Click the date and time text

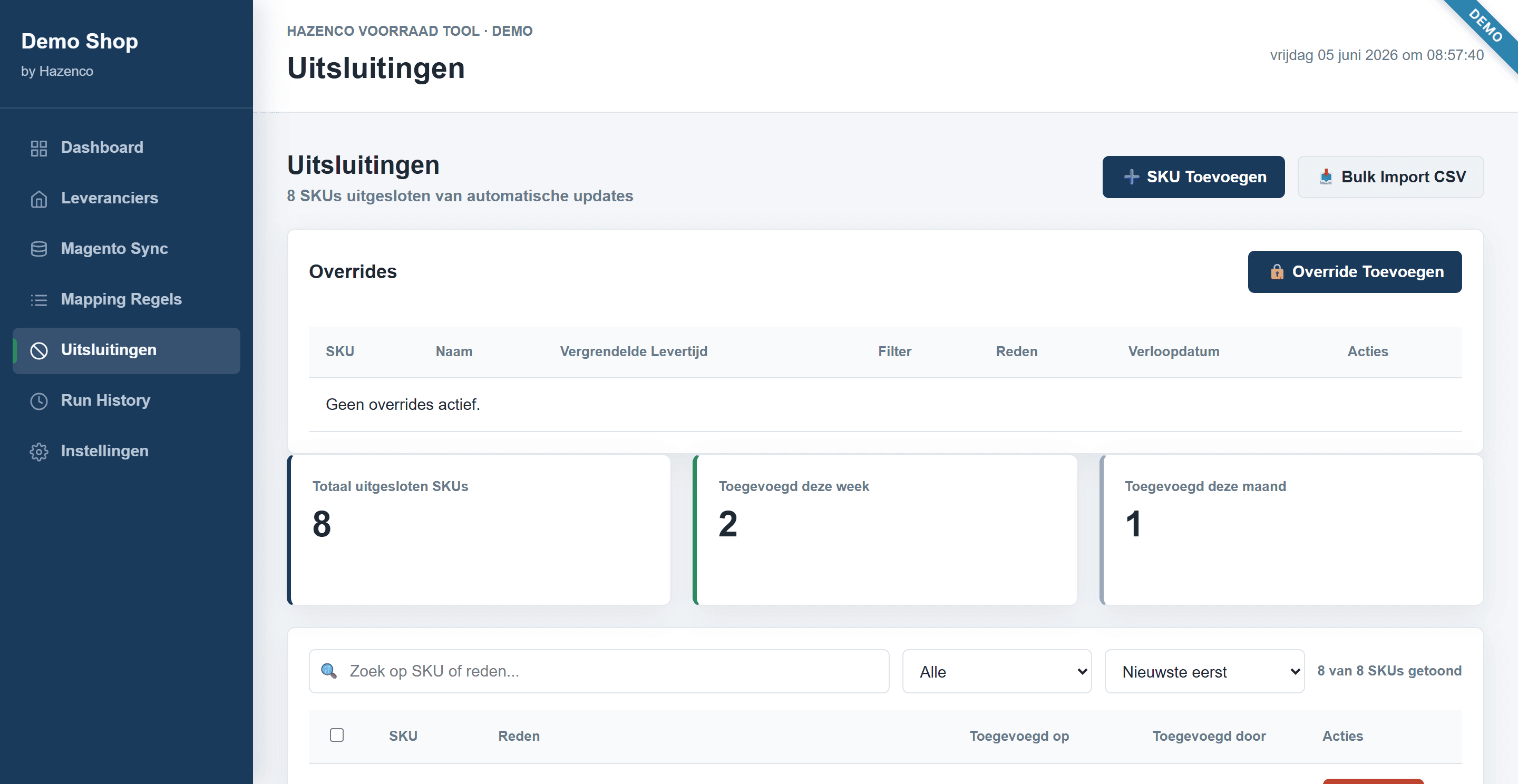coord(1377,55)
